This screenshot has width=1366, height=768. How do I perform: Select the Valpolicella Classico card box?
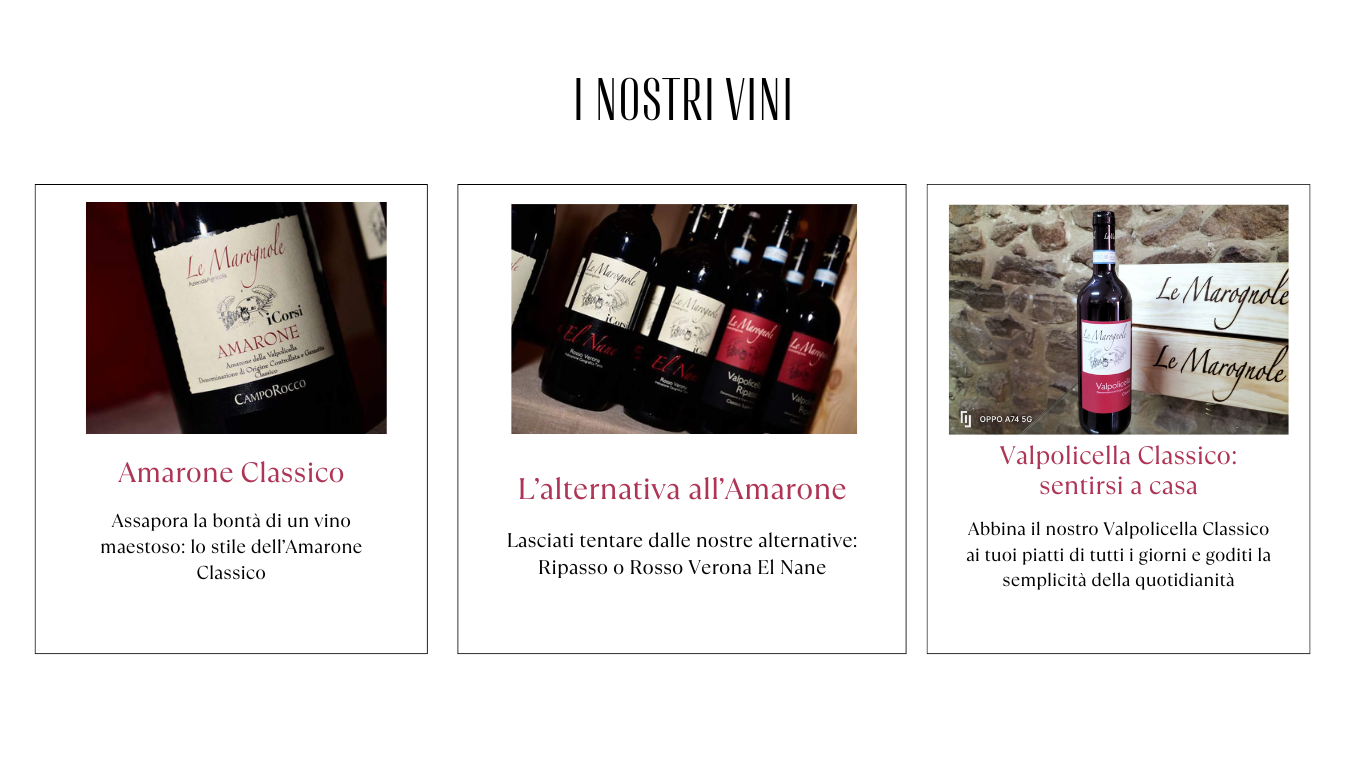tap(1118, 419)
